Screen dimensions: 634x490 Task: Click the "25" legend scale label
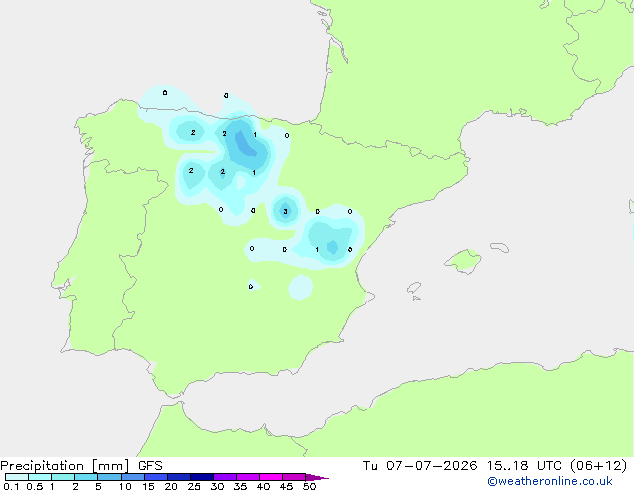point(194,486)
